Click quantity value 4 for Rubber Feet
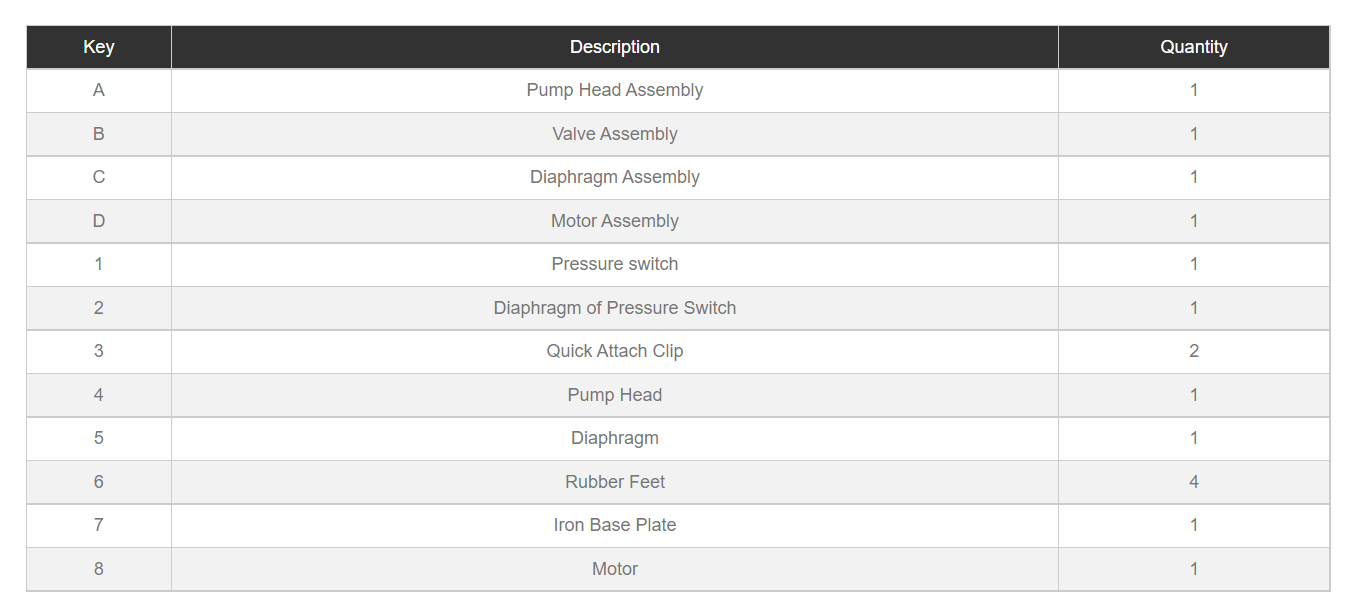 tap(1194, 482)
